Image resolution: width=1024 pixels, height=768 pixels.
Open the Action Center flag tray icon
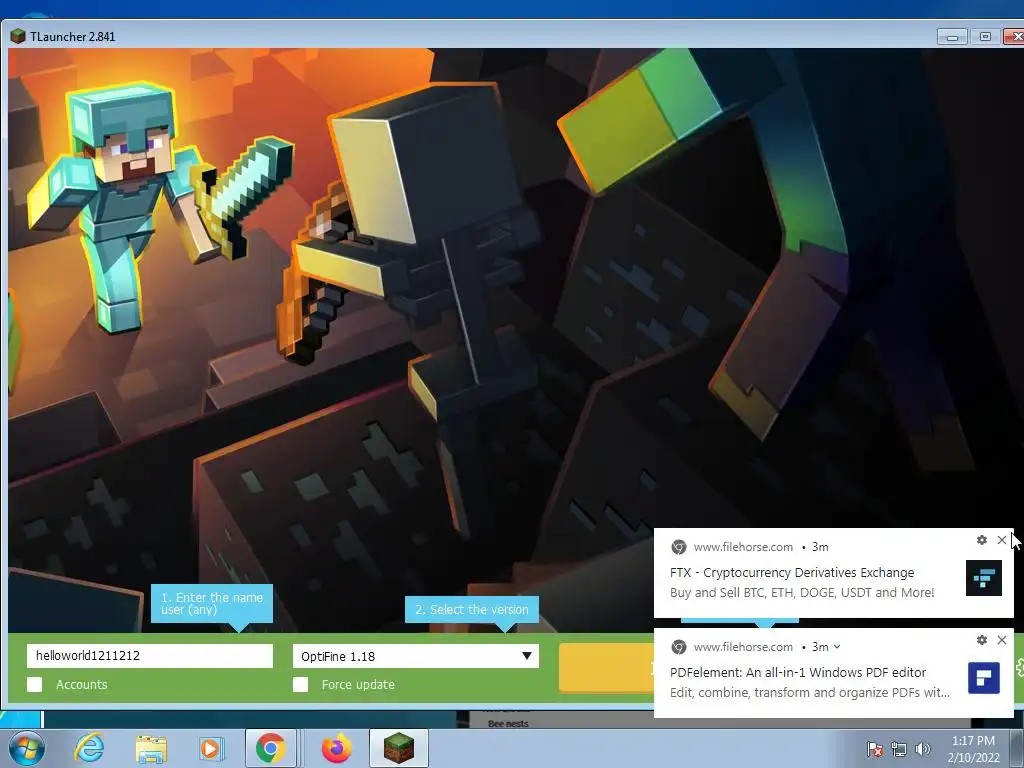coord(874,749)
